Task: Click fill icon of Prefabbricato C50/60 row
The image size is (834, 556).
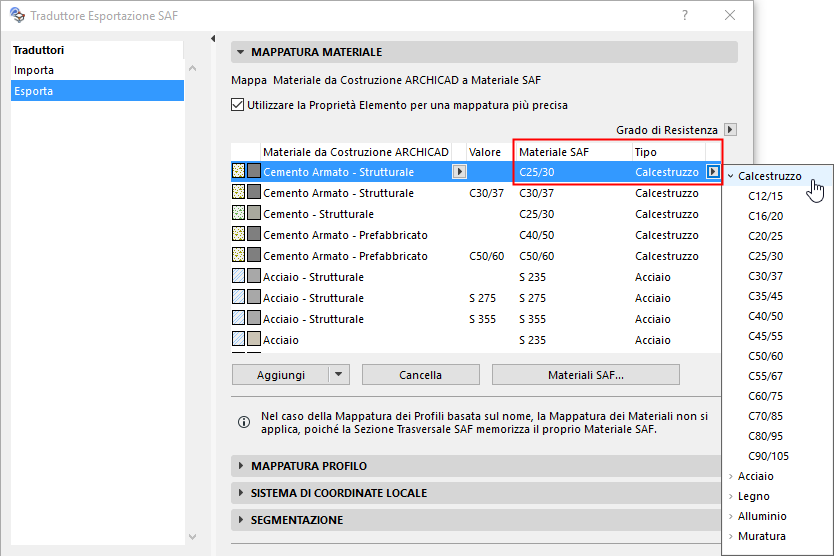Action: click(x=238, y=255)
